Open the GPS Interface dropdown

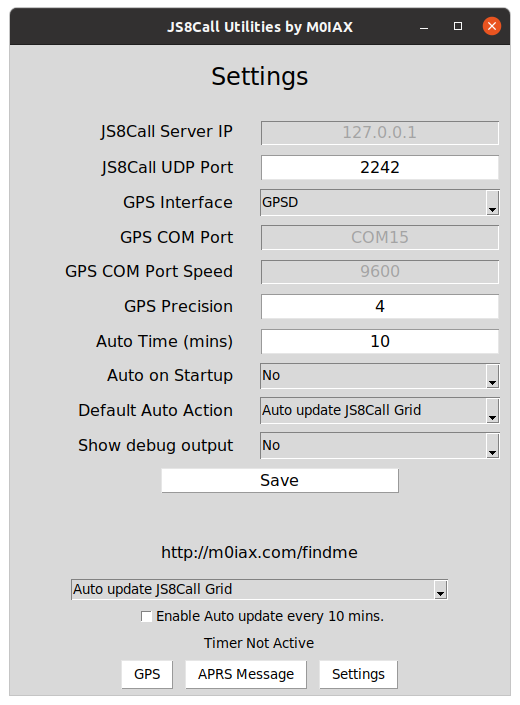(x=380, y=202)
